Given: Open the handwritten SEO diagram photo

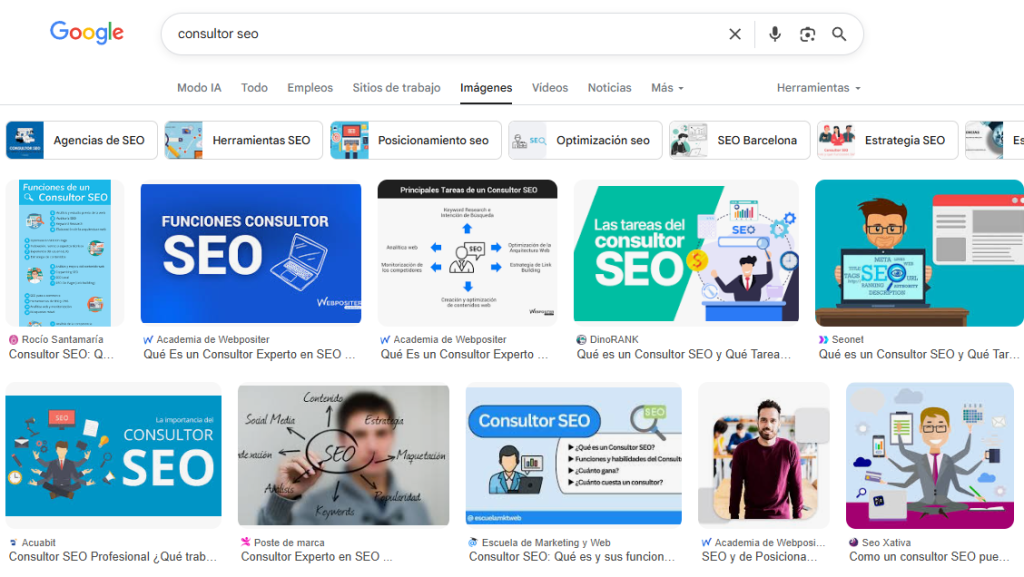Looking at the screenshot, I should click(344, 456).
